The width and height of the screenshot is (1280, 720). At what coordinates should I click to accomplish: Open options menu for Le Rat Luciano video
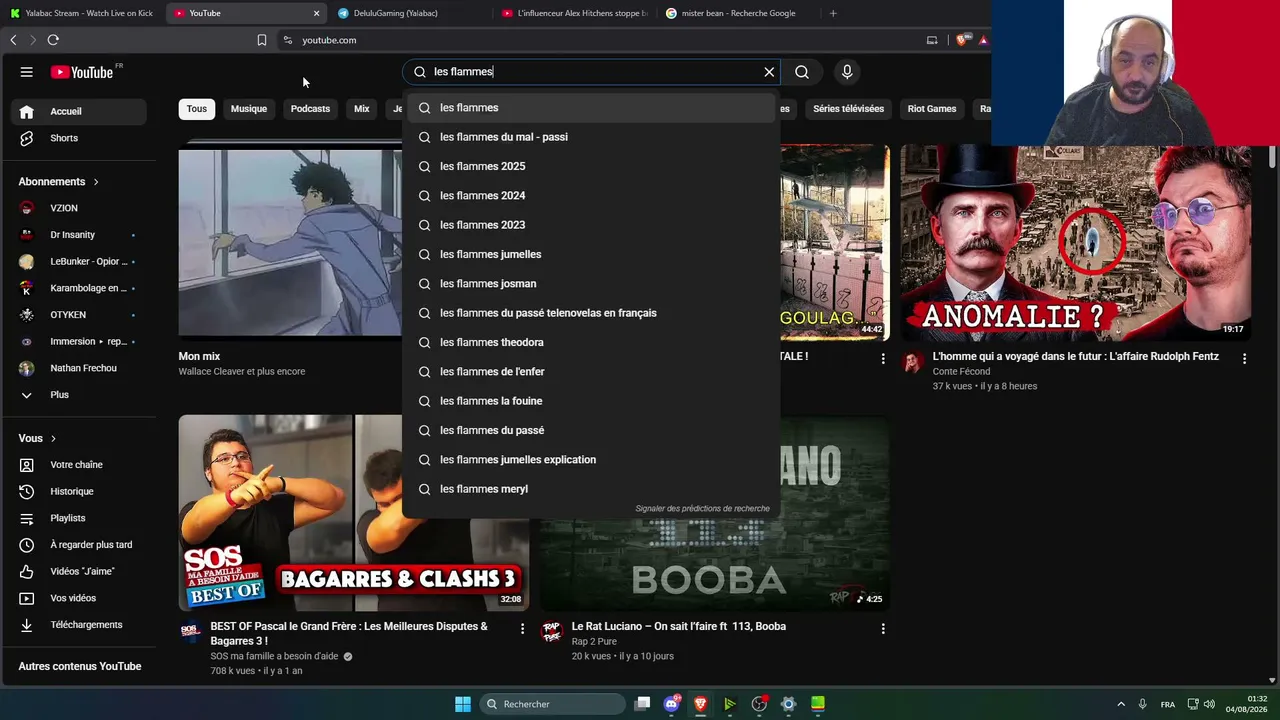pyautogui.click(x=883, y=629)
